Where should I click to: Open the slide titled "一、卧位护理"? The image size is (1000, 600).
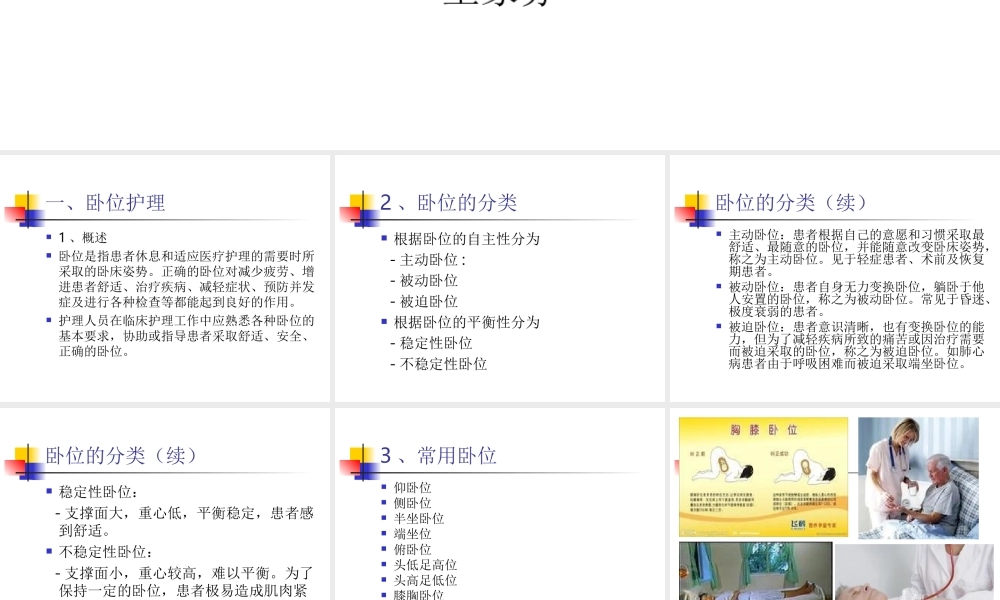[103, 203]
